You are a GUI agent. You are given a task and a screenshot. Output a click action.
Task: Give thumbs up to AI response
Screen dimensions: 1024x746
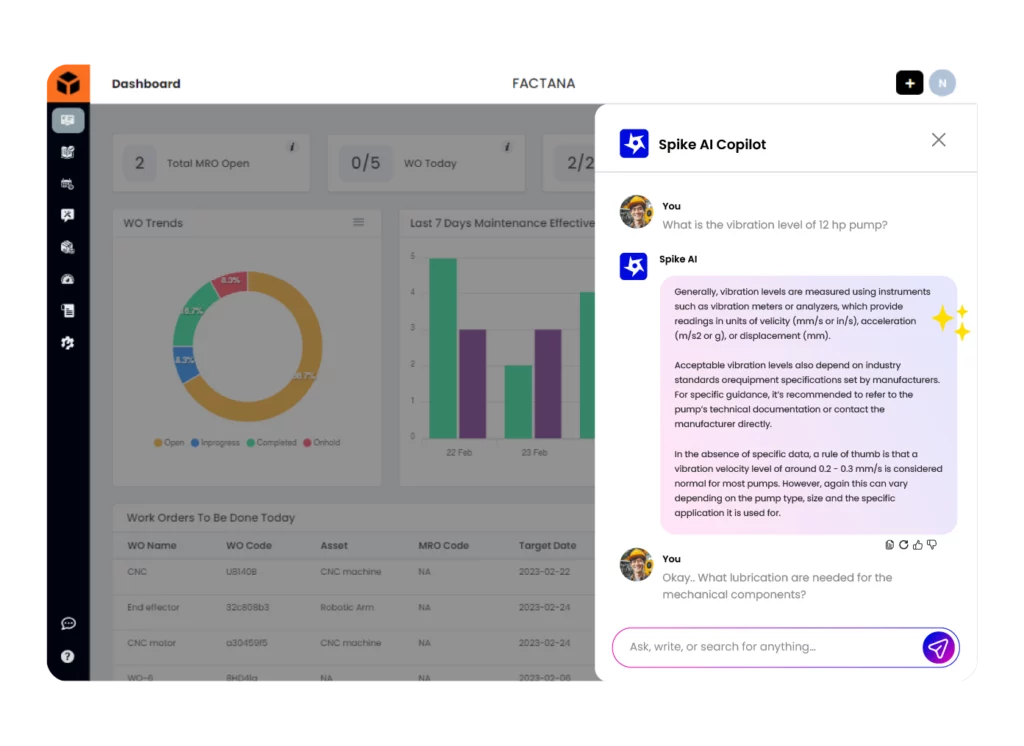click(x=918, y=545)
